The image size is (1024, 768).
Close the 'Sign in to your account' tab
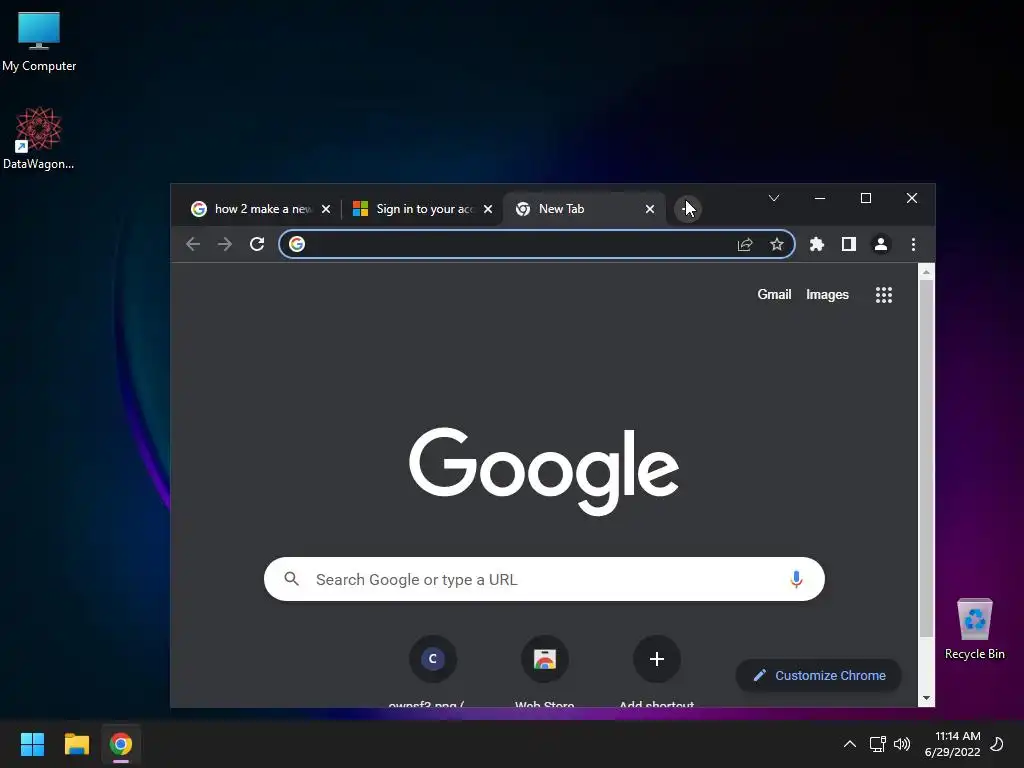488,209
